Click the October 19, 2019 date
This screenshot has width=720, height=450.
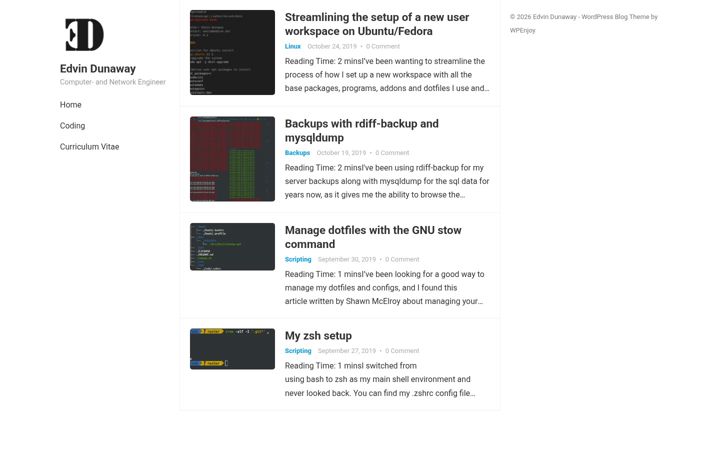341,153
